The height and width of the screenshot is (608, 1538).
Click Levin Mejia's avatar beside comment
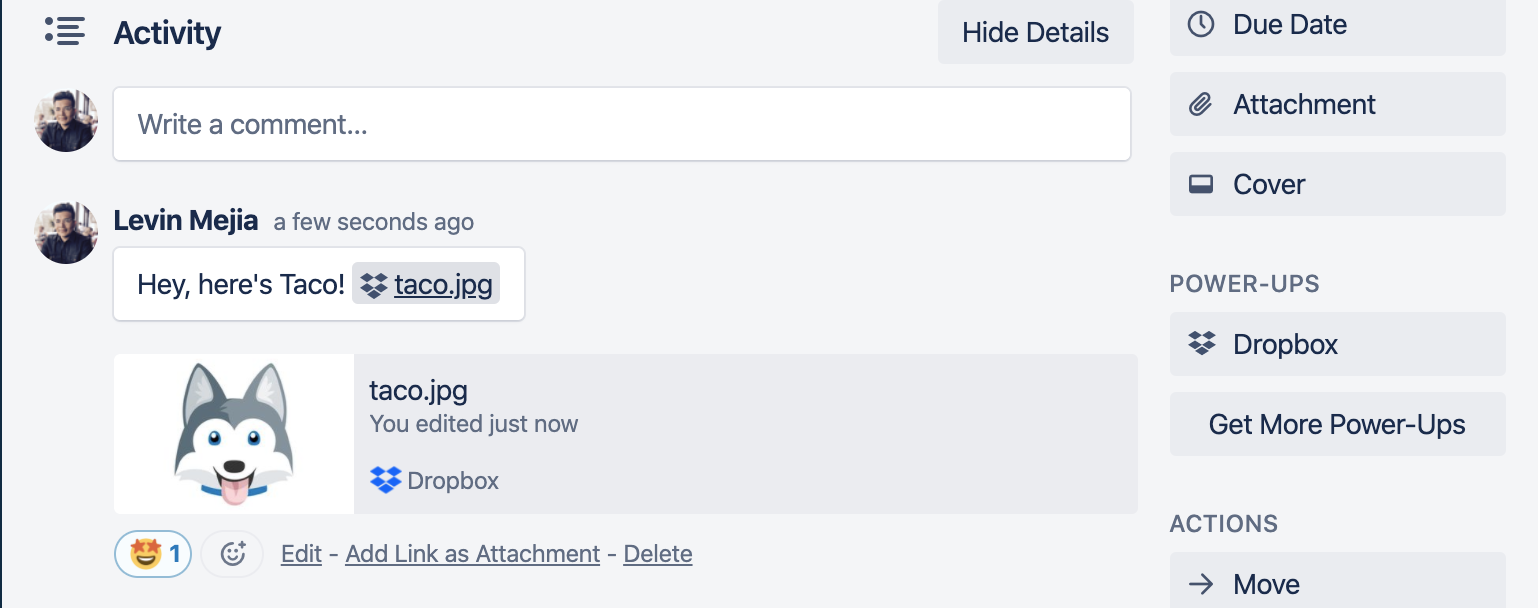tap(66, 232)
